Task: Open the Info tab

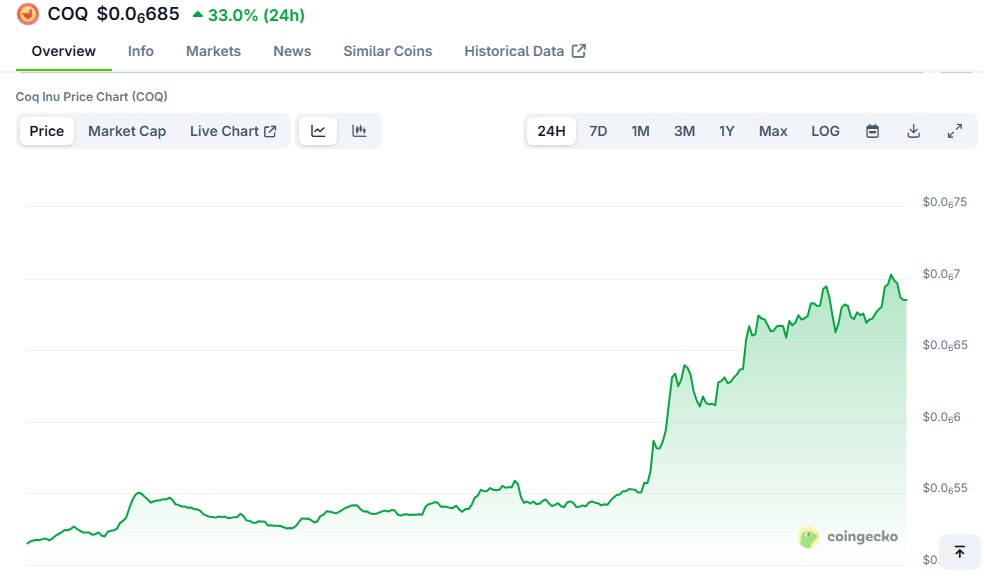Action: point(141,51)
